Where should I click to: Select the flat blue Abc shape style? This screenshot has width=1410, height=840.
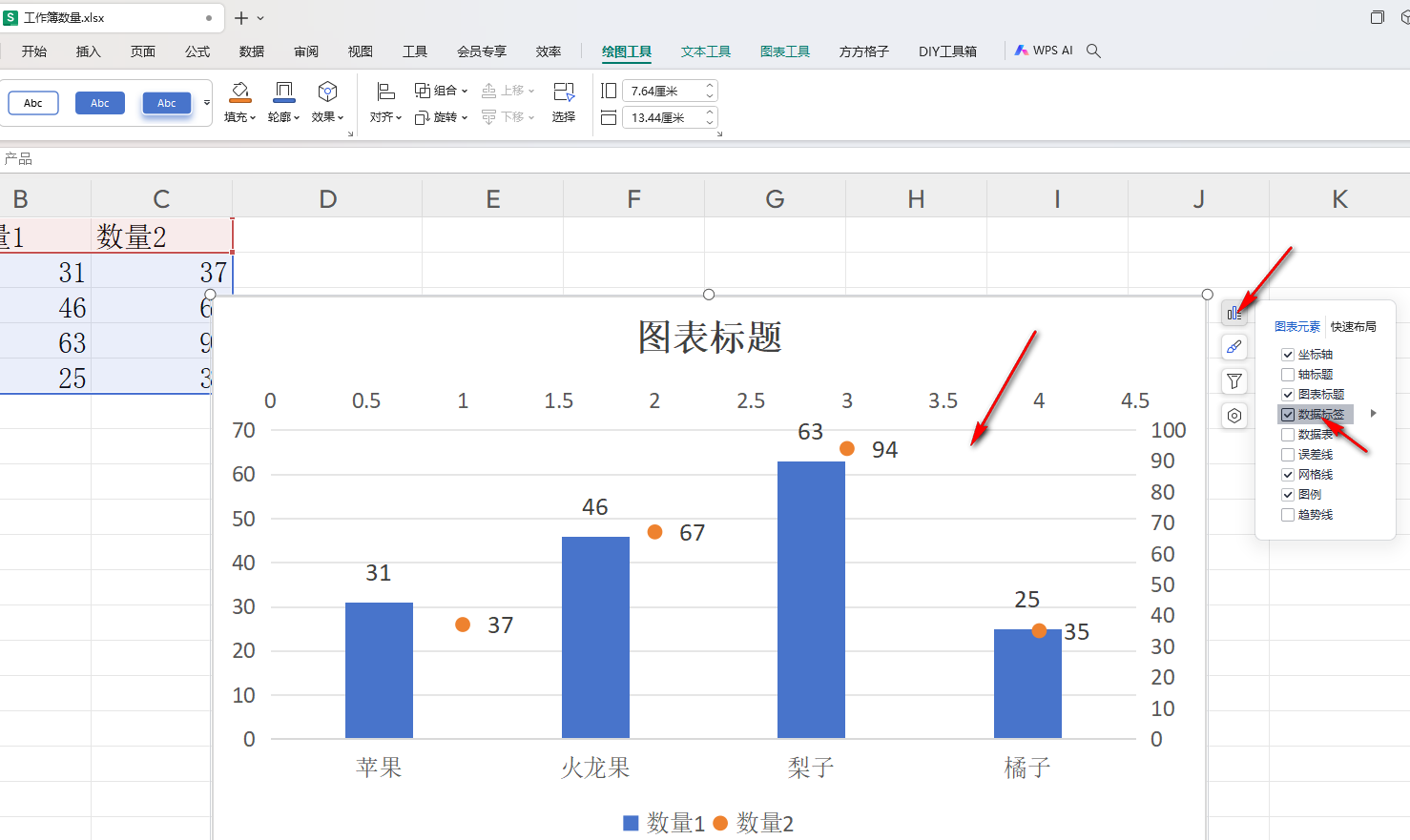[100, 103]
